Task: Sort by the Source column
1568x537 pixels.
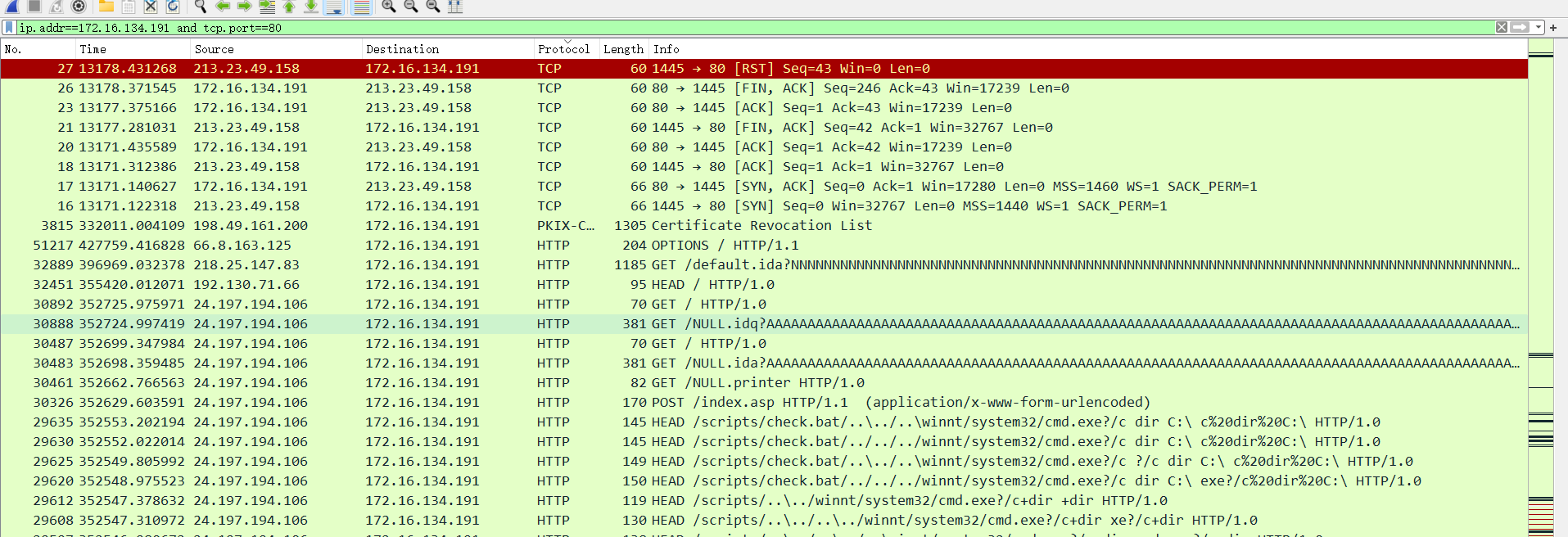Action: 276,49
